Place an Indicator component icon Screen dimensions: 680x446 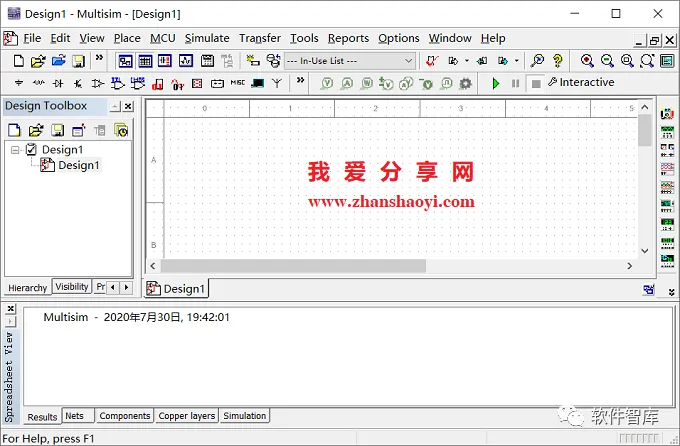pyautogui.click(x=197, y=83)
